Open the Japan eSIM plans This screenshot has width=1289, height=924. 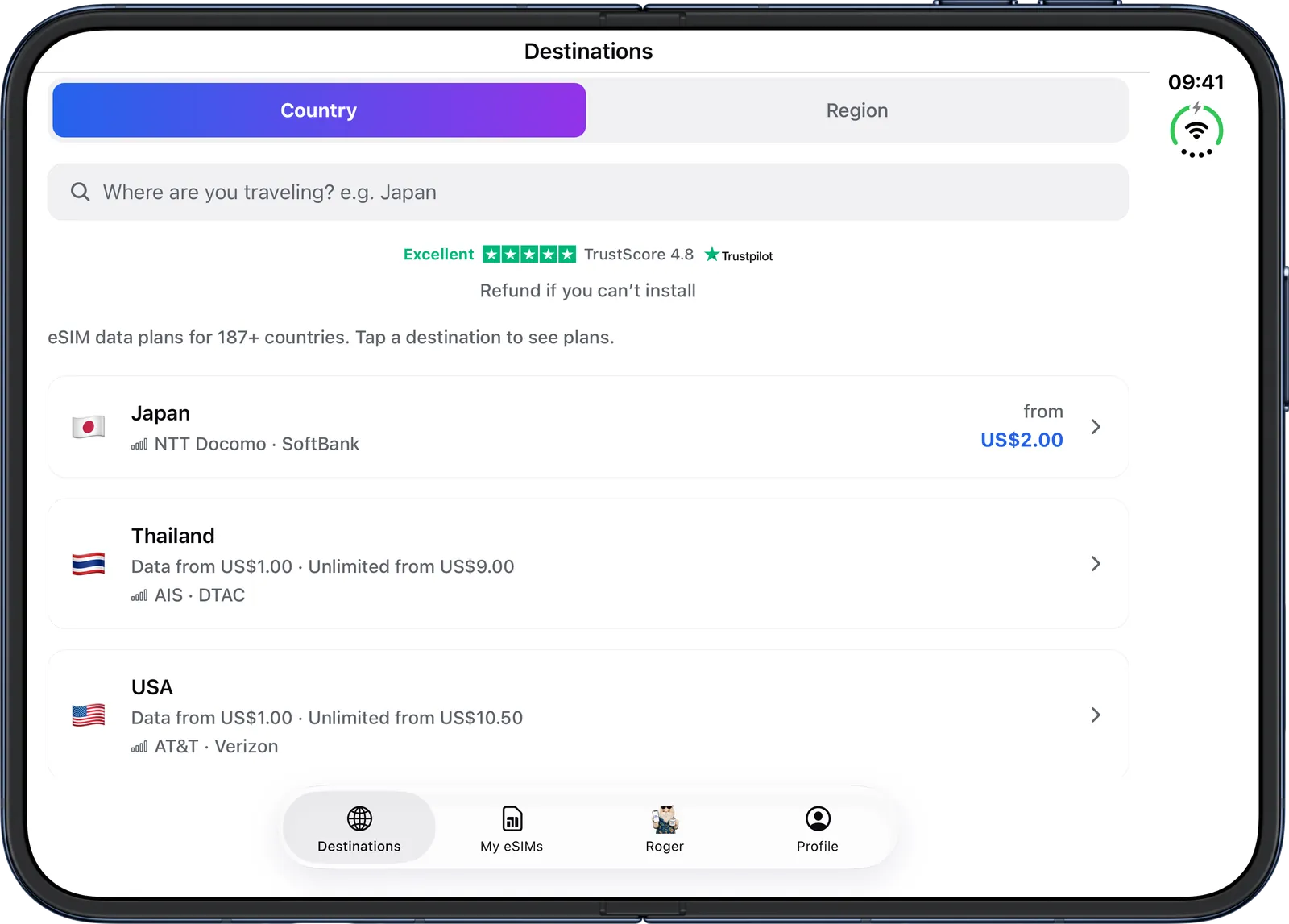(588, 427)
